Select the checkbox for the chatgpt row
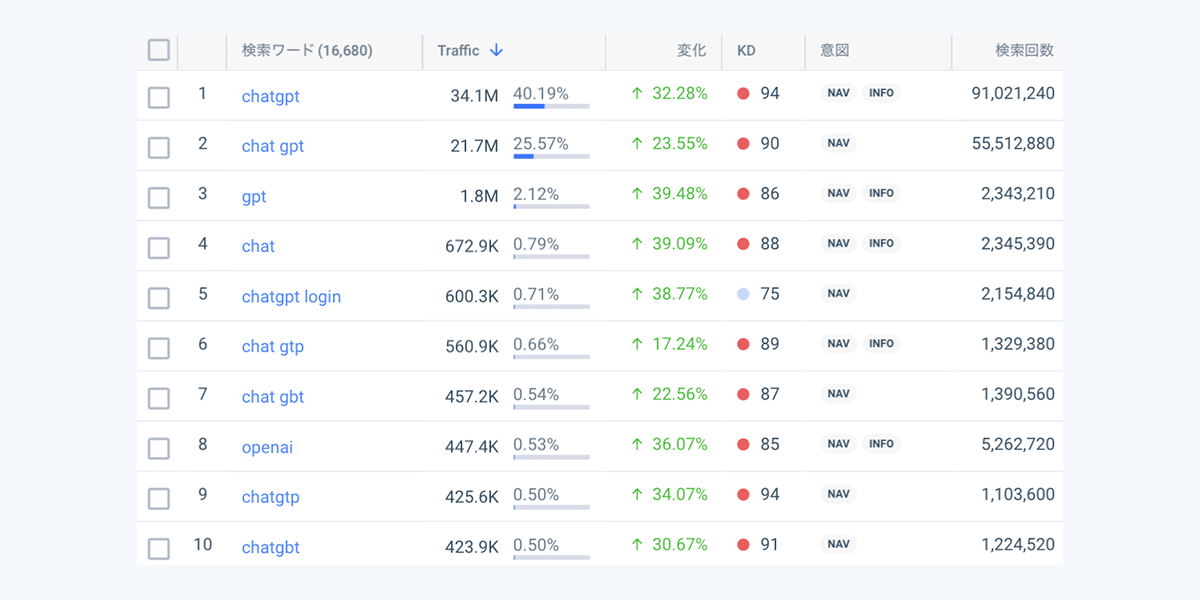This screenshot has height=600, width=1200. click(159, 97)
